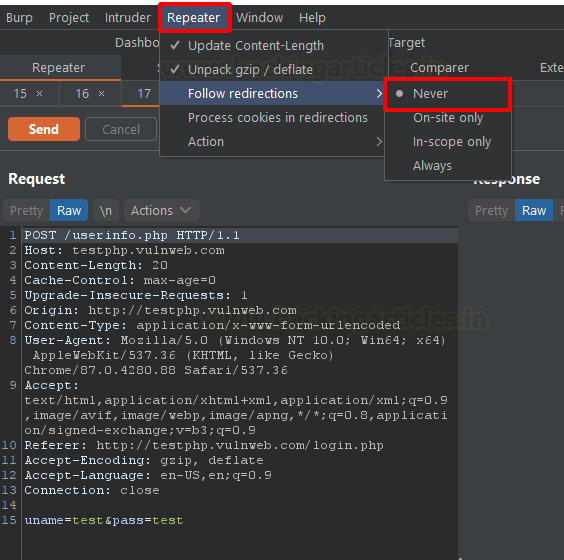Select In-scope only redirection option

coord(447,142)
